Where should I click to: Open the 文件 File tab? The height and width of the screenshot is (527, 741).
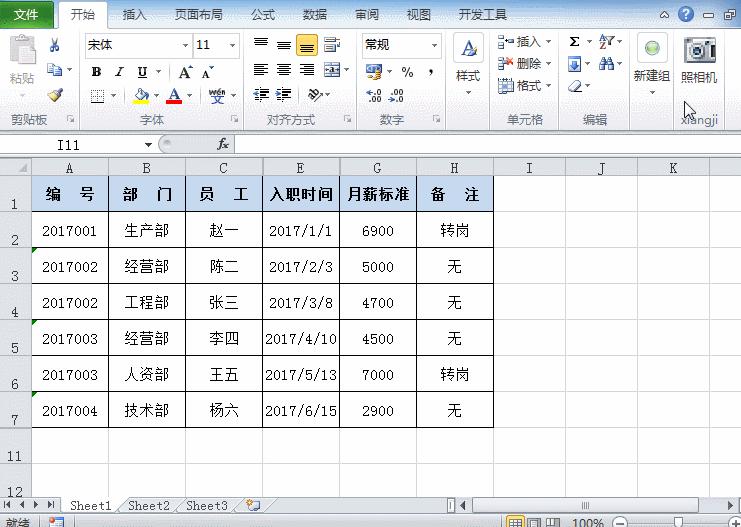[26, 15]
